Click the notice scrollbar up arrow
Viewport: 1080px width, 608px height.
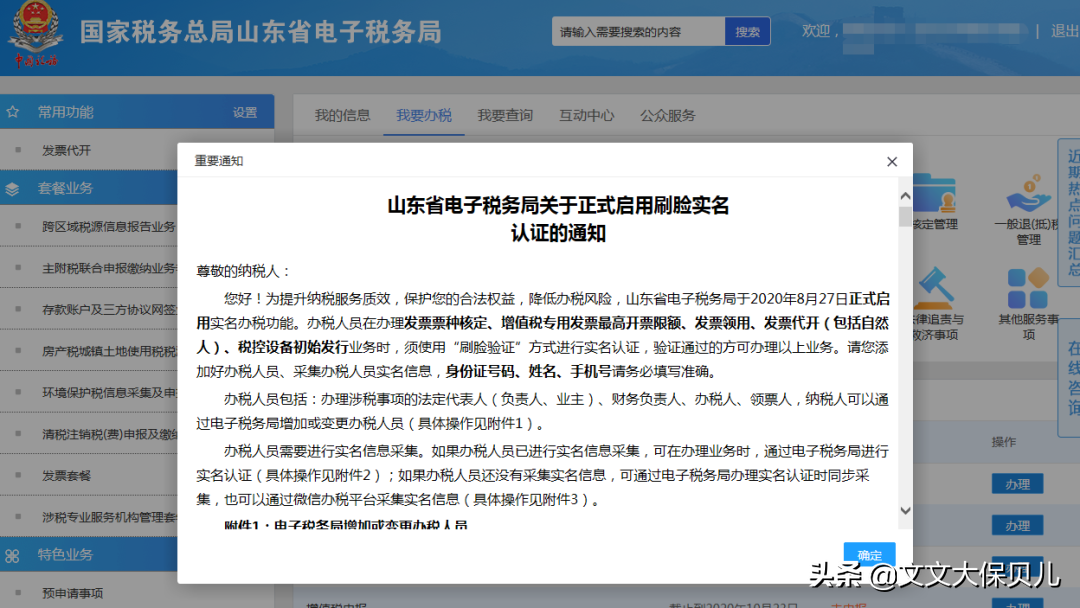pos(905,196)
